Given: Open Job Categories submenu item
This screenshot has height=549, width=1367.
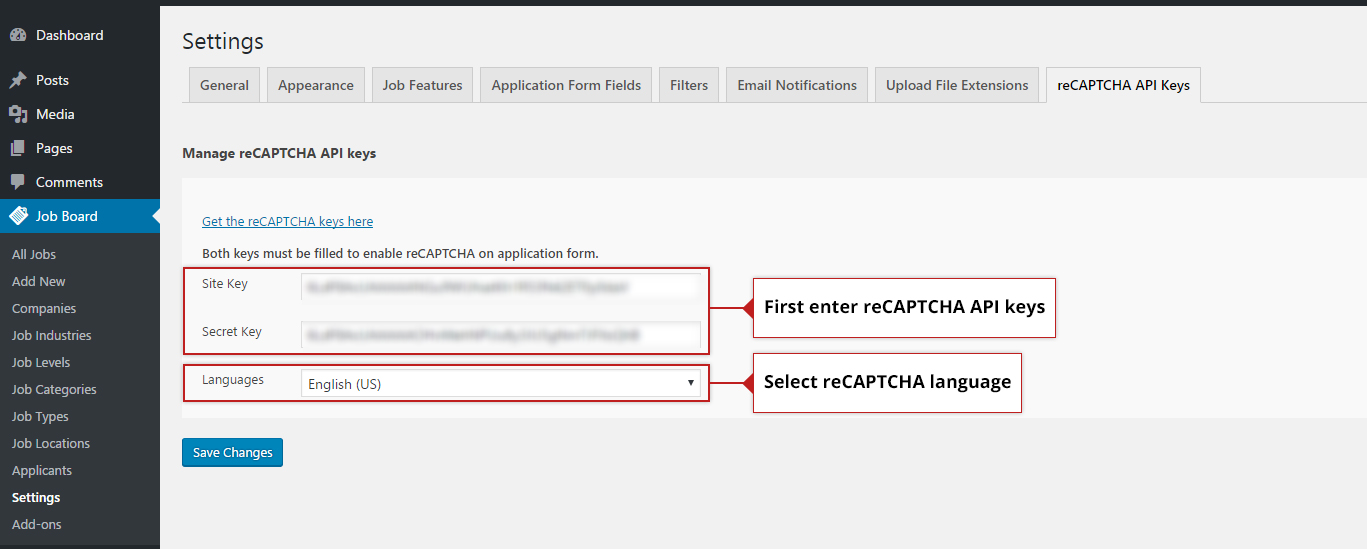Looking at the screenshot, I should [54, 389].
